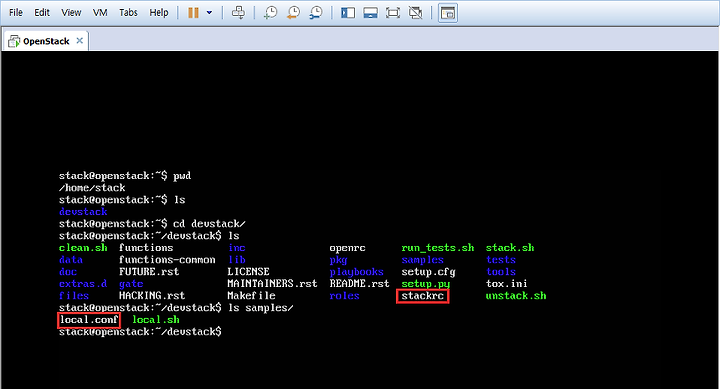
Task: Click the openrc file name
Action: (348, 248)
